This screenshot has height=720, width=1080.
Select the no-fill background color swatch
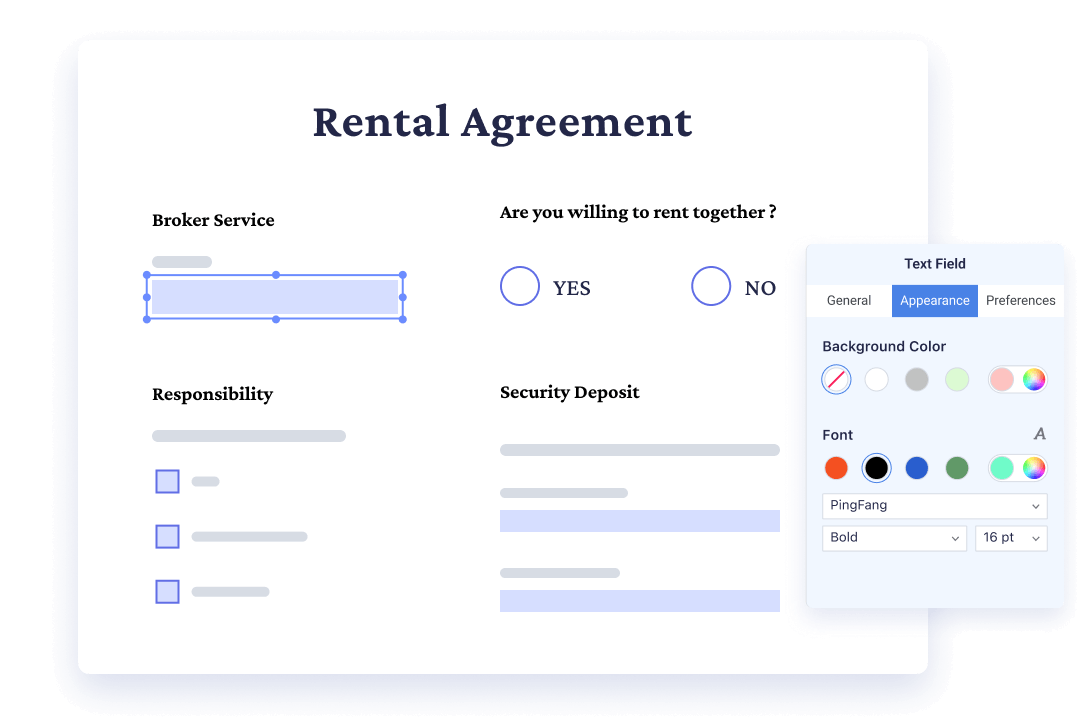[x=836, y=380]
